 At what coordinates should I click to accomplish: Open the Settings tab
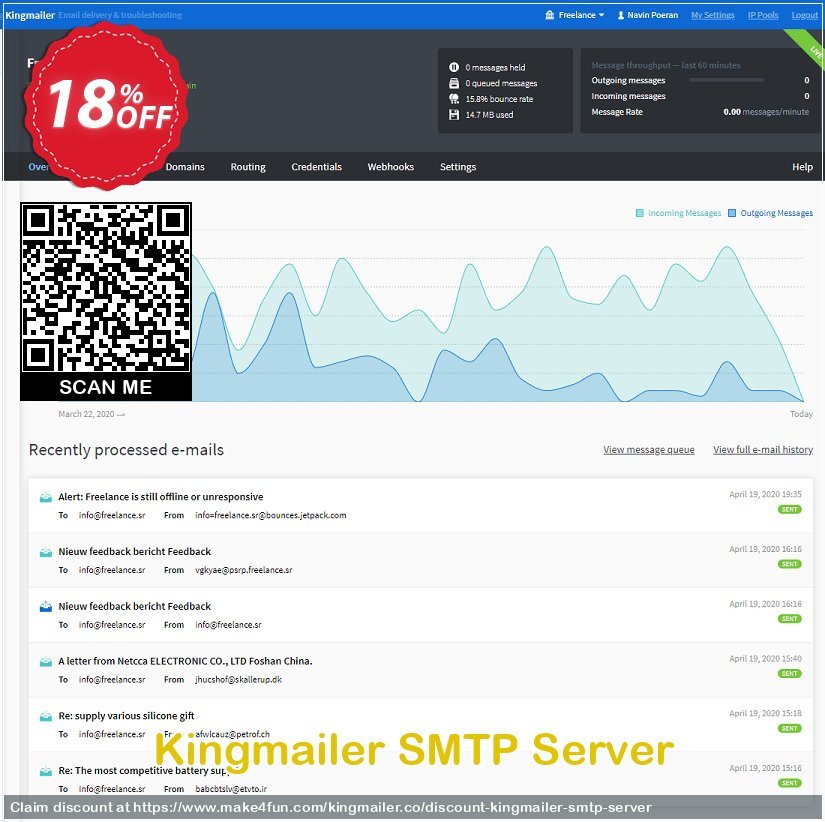click(458, 167)
